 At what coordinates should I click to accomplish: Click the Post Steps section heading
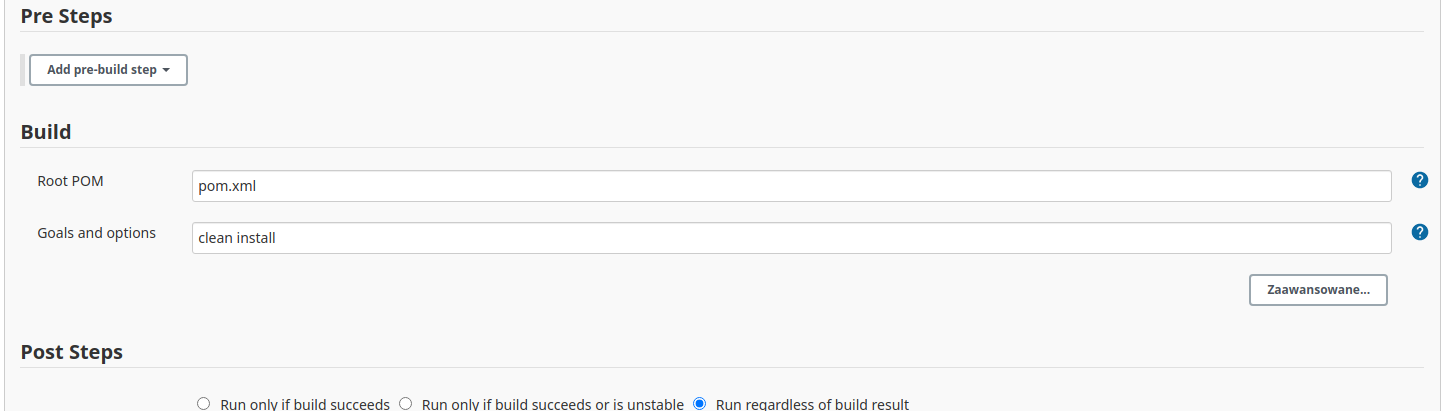[72, 352]
